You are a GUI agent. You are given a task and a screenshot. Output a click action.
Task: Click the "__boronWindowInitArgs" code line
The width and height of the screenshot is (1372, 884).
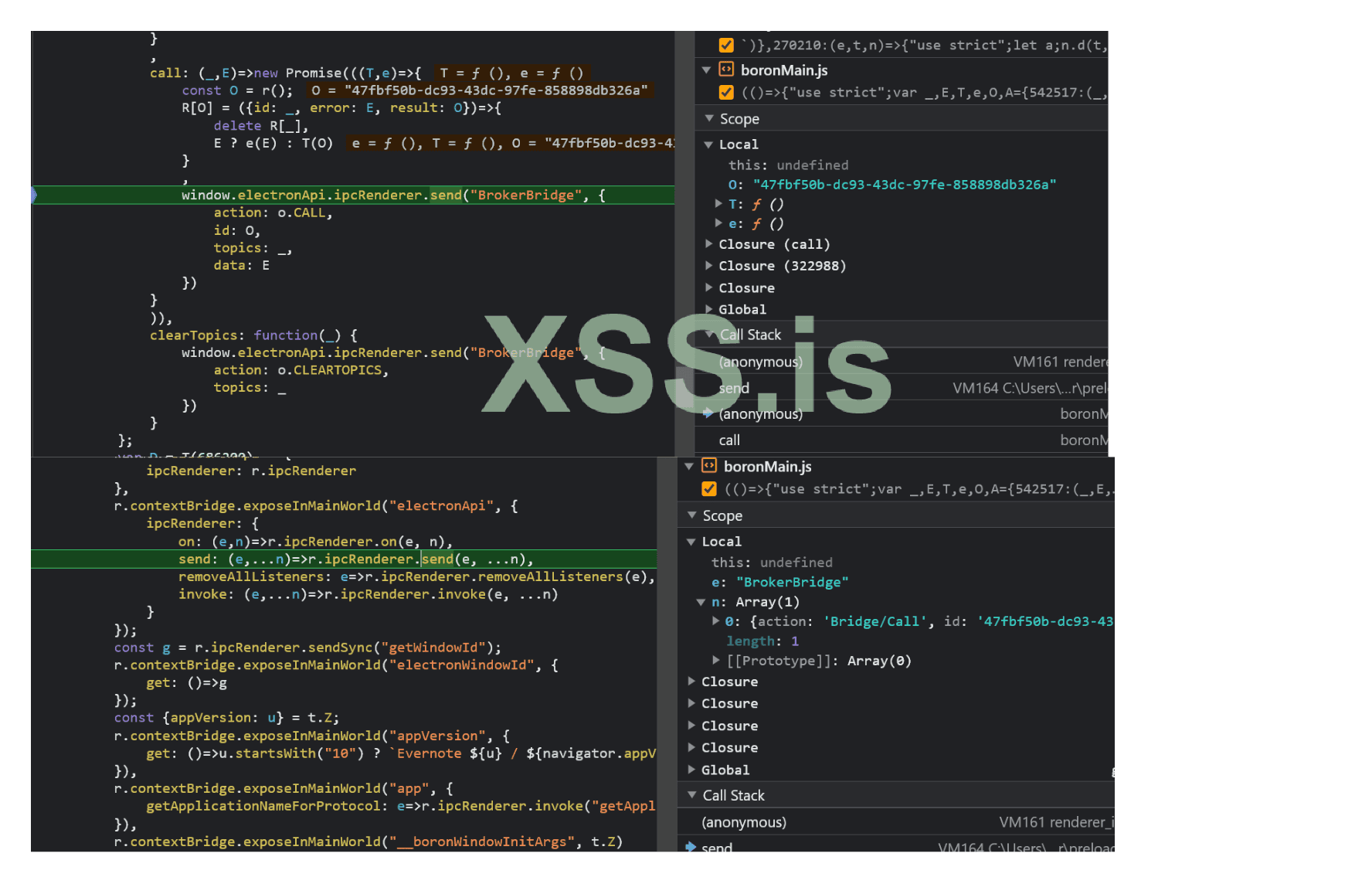coord(368,841)
